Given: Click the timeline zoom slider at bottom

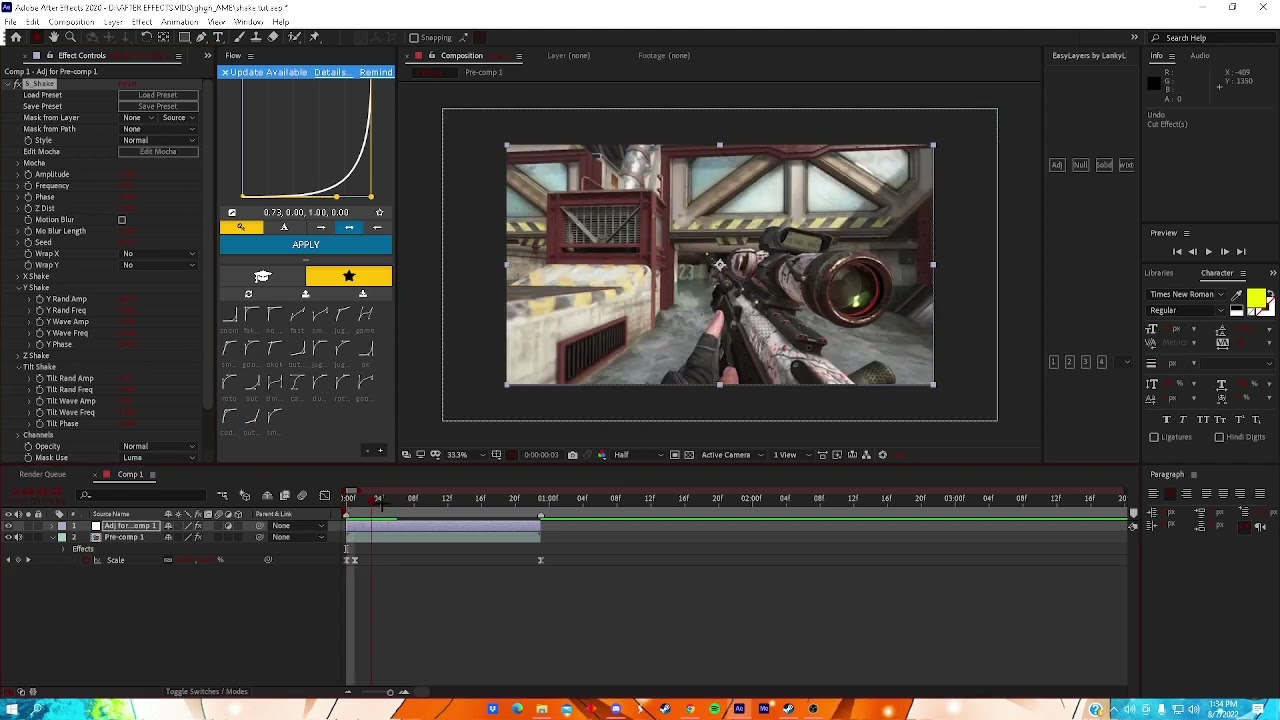Looking at the screenshot, I should (x=390, y=692).
